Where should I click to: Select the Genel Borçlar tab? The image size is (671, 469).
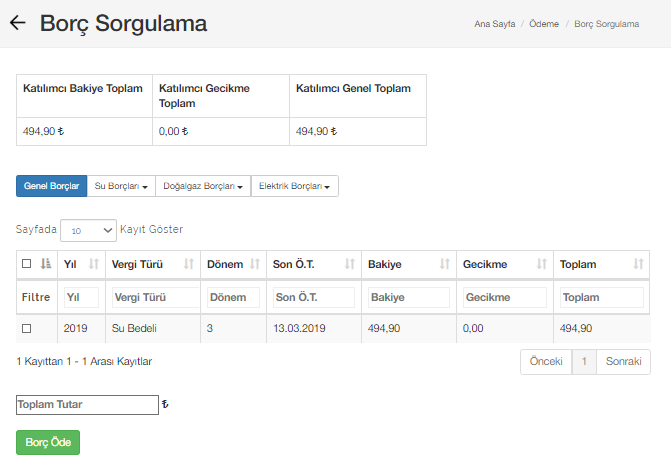click(51, 186)
